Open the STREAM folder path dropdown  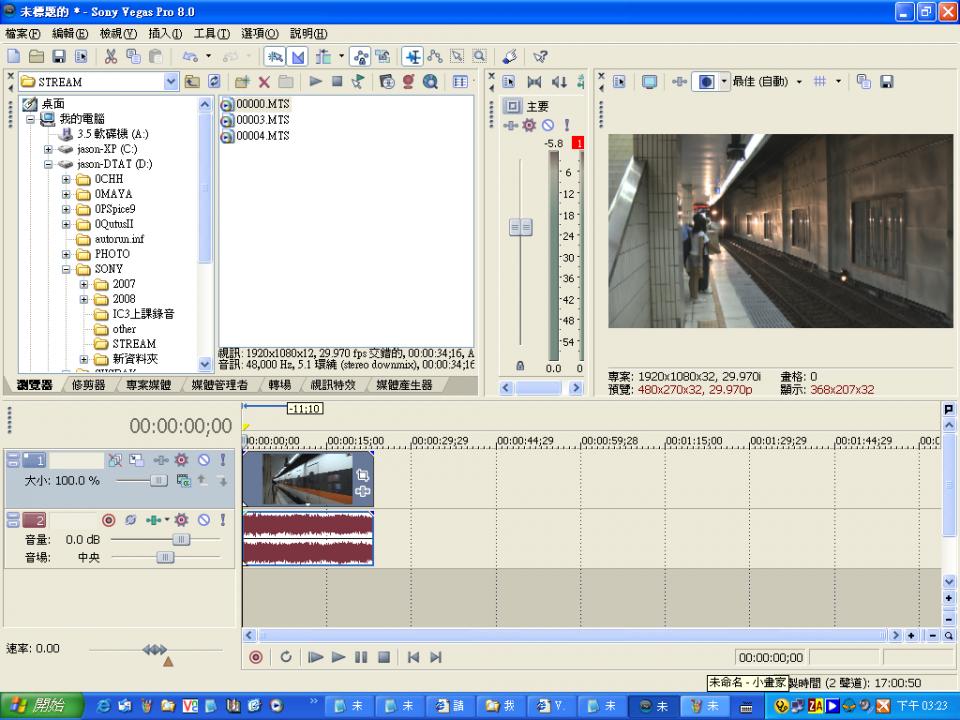(170, 82)
